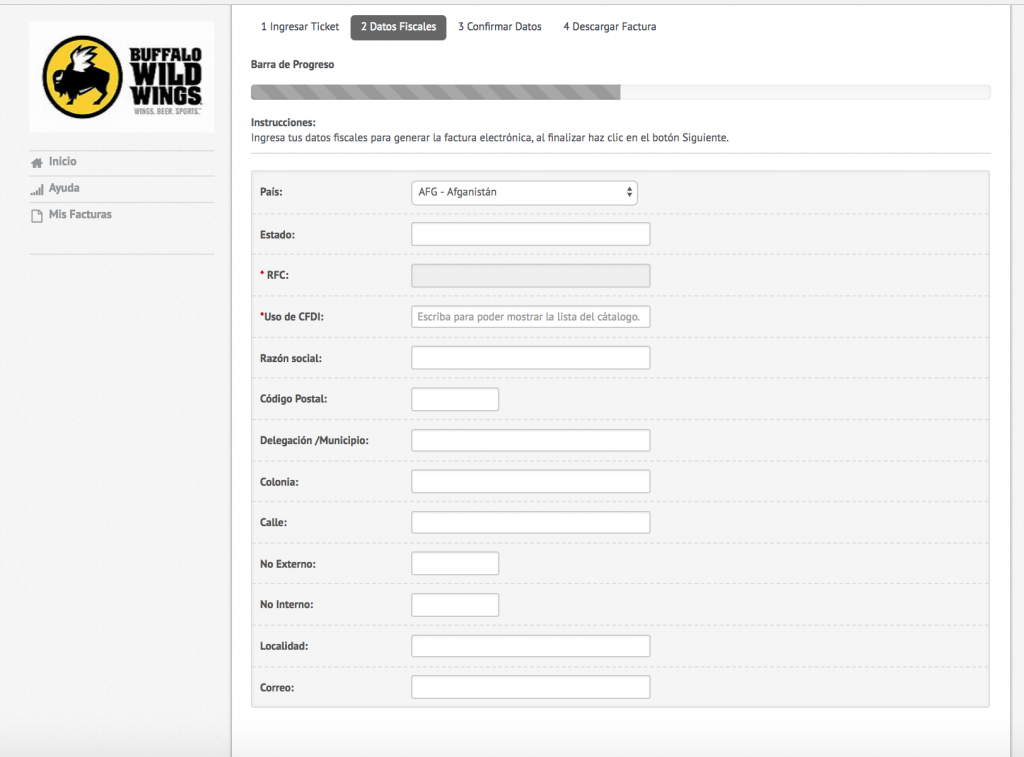Click the RFC input field
The image size is (1024, 757).
pos(531,276)
